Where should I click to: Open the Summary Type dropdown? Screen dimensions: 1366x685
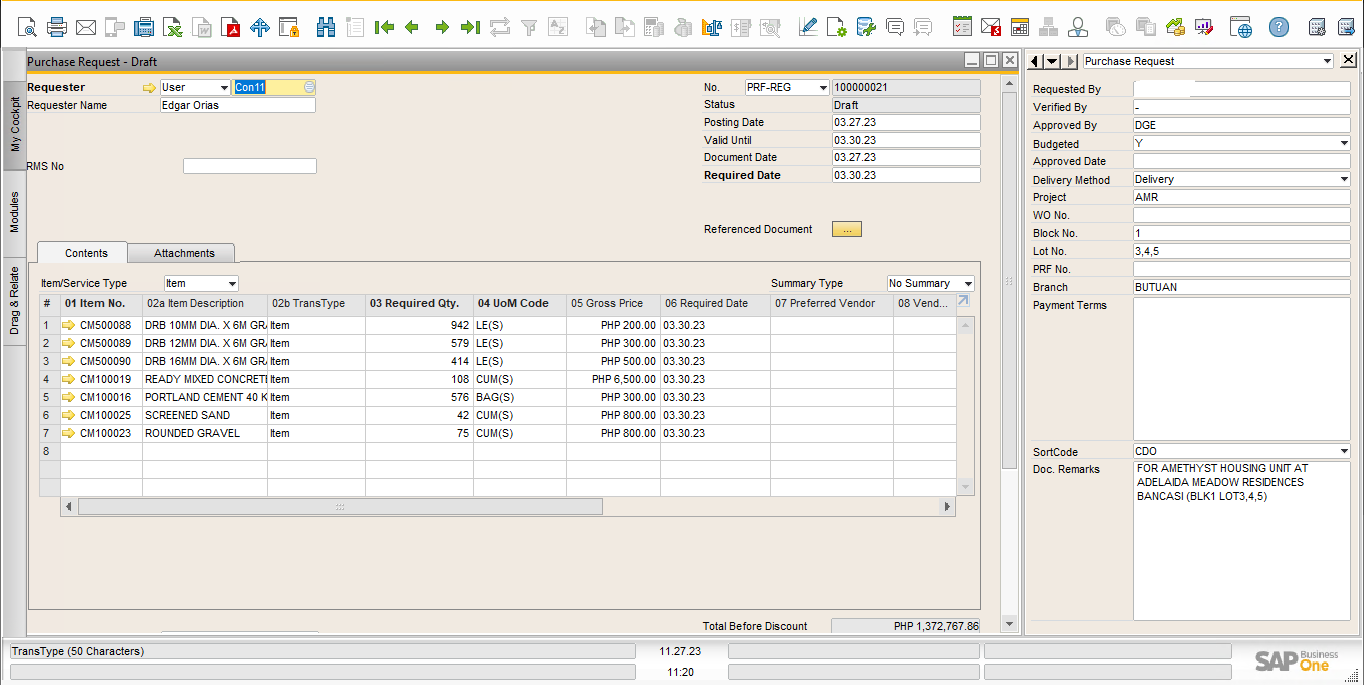click(967, 284)
